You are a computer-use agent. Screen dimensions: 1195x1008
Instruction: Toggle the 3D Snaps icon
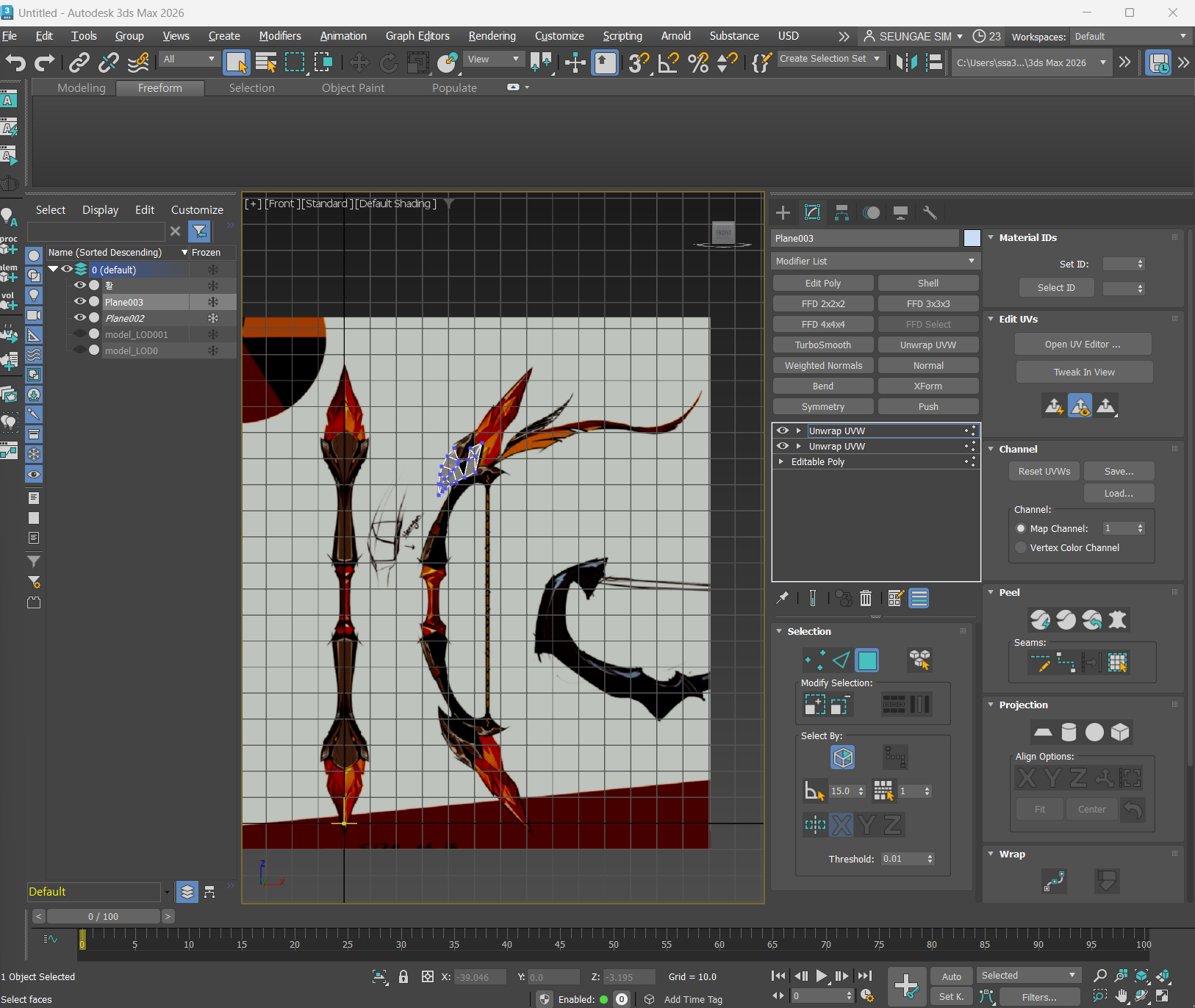pyautogui.click(x=638, y=62)
